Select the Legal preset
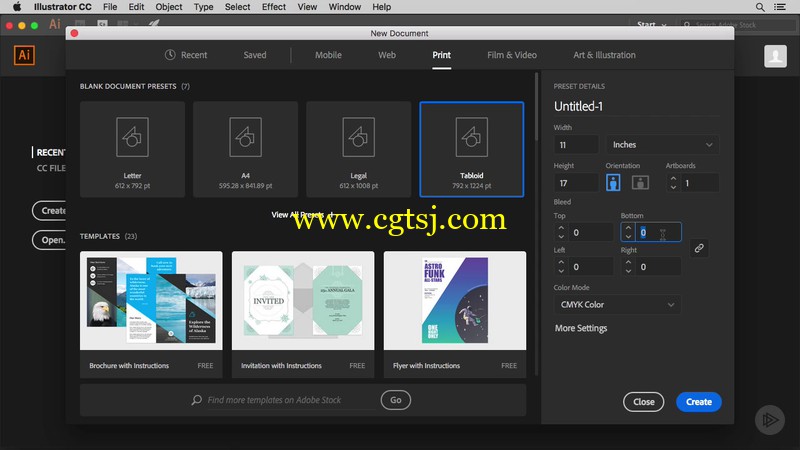This screenshot has width=800, height=450. 359,149
